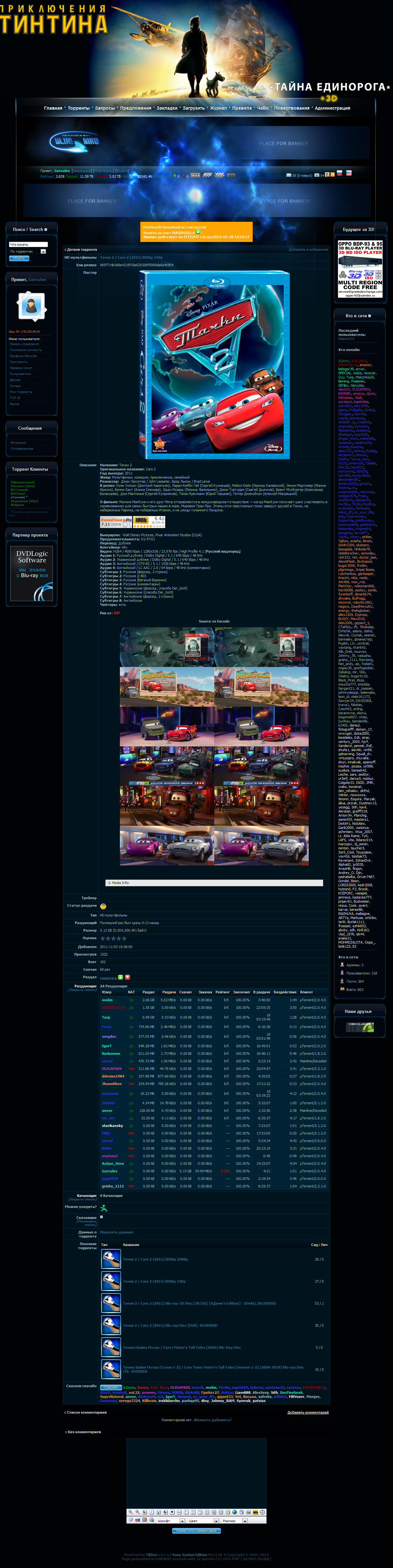Click the IMDb tag icon in comment editor

255,1512
